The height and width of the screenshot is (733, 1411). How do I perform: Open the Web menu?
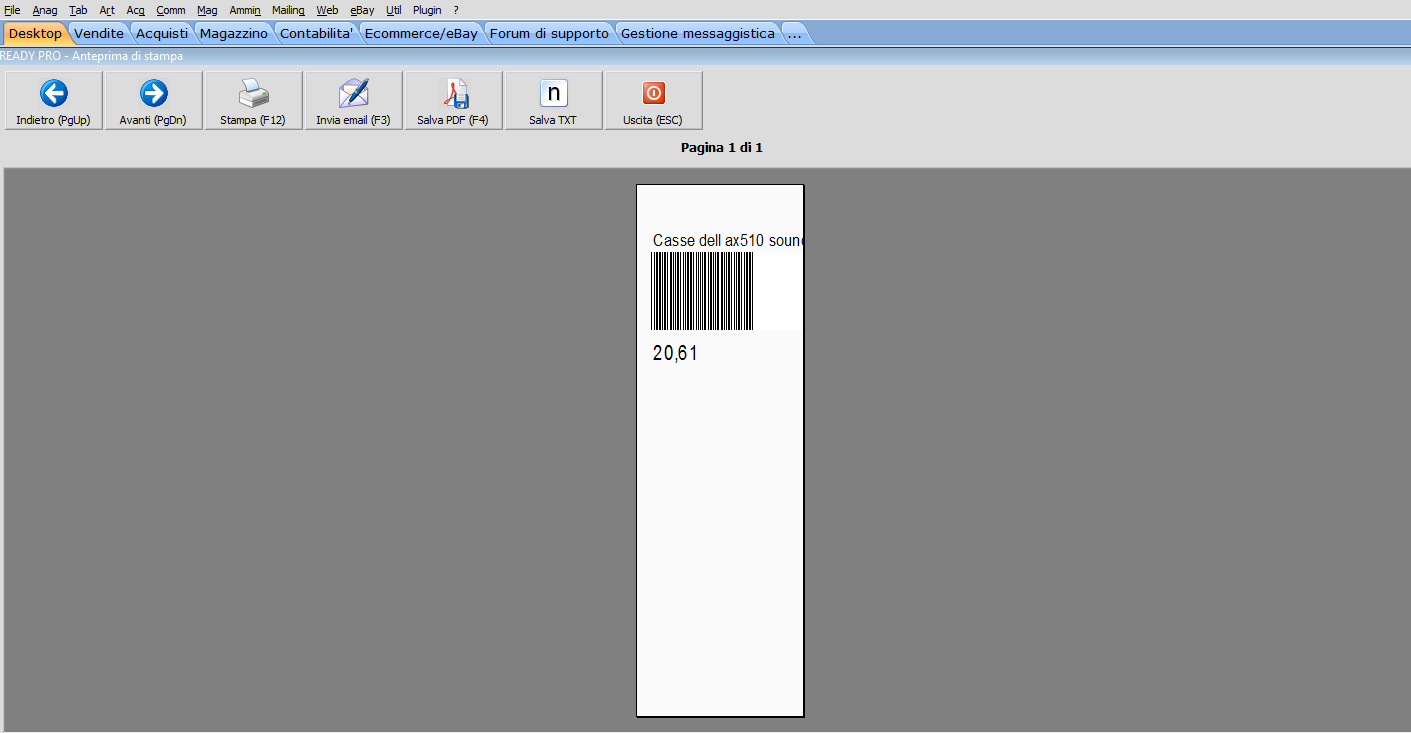327,10
